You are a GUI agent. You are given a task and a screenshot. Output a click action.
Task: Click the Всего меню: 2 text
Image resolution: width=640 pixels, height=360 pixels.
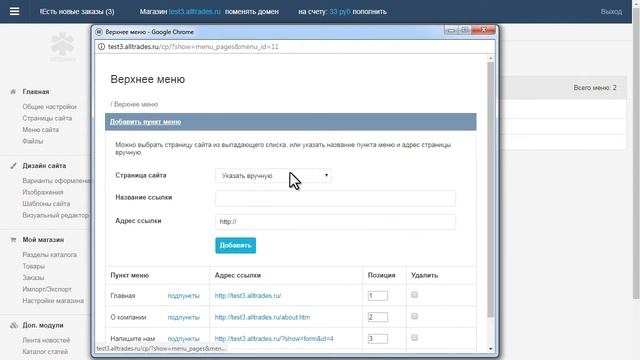coord(595,88)
